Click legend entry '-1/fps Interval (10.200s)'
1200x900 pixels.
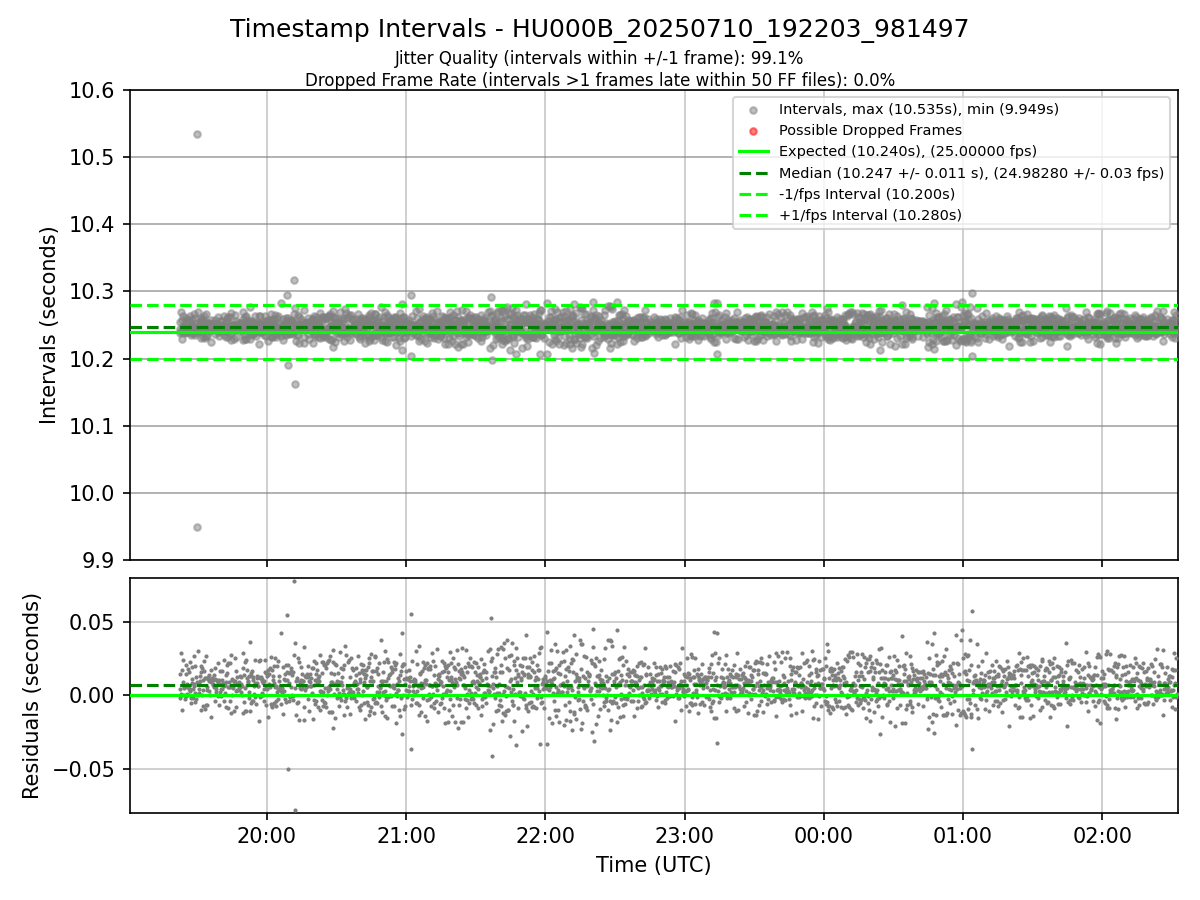point(866,194)
